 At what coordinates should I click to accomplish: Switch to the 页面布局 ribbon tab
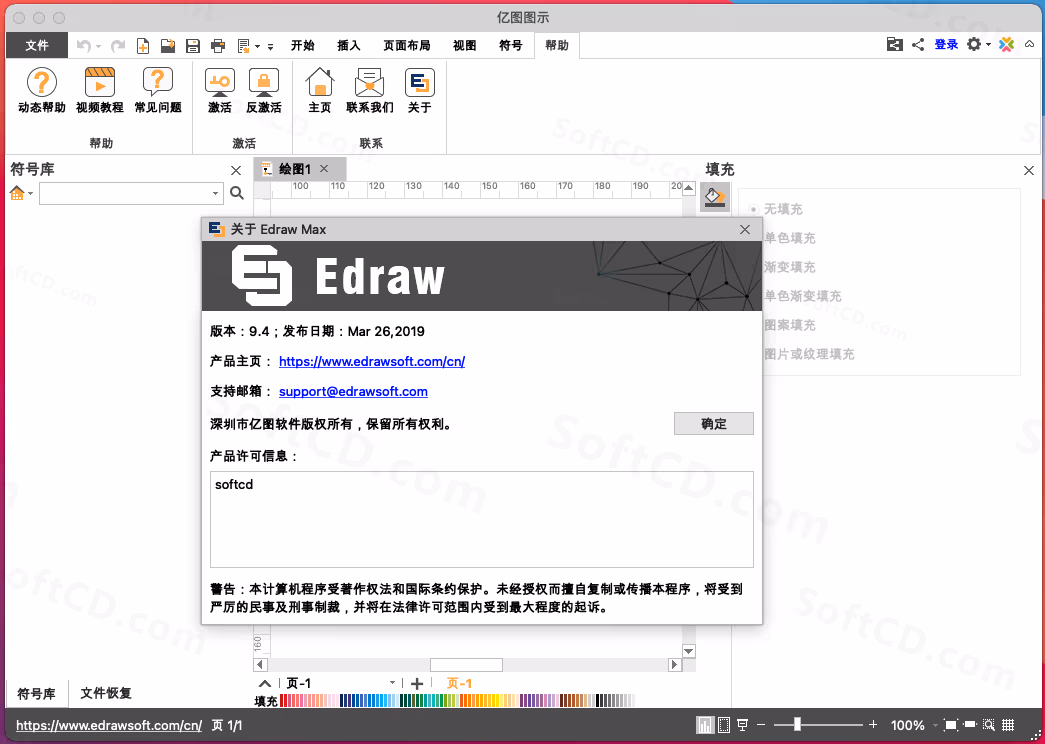(407, 45)
